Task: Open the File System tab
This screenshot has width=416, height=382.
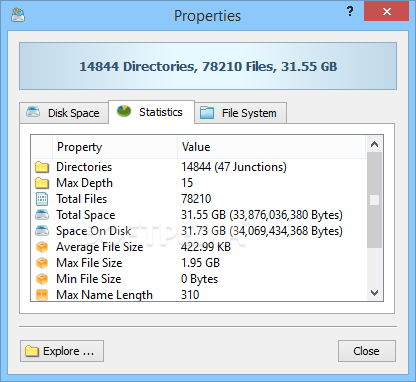Action: pos(240,113)
